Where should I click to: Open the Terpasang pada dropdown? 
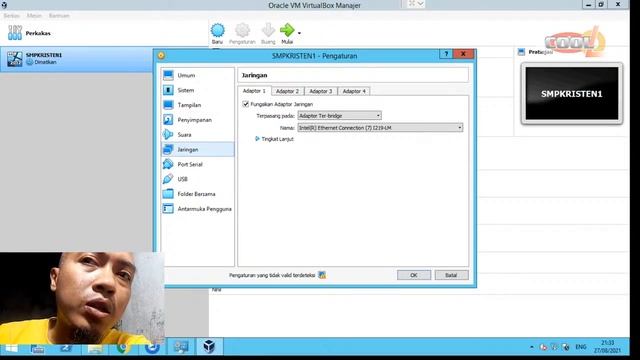(339, 116)
